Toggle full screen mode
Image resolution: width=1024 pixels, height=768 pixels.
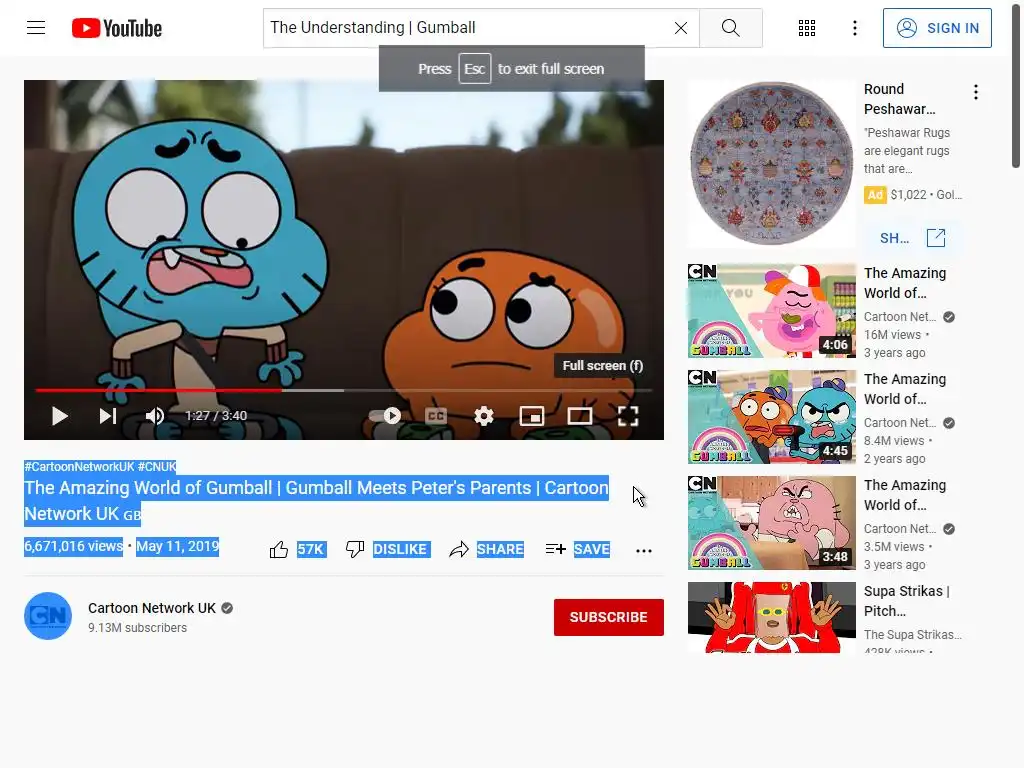tap(628, 416)
